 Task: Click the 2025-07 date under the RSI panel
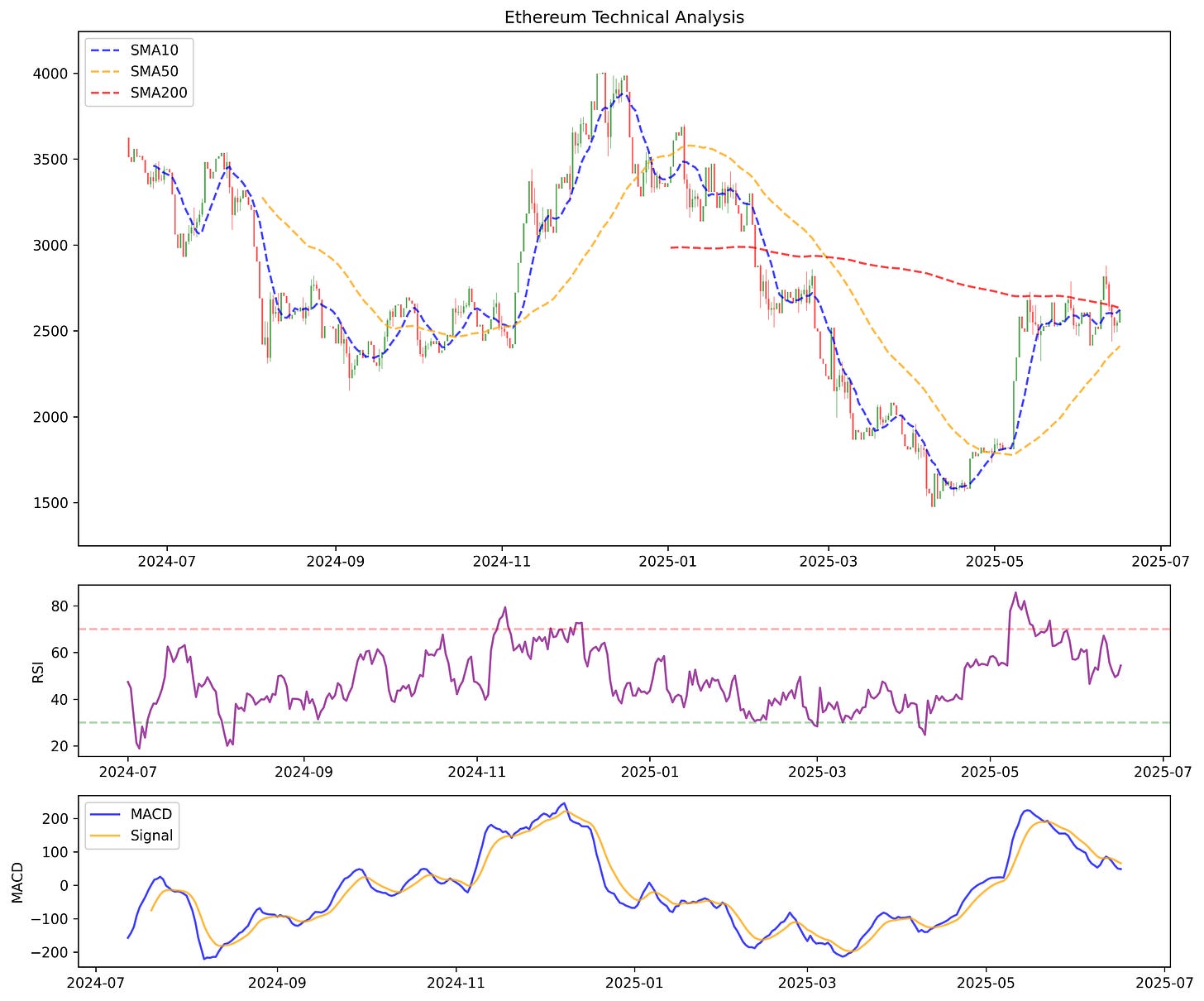[1163, 772]
